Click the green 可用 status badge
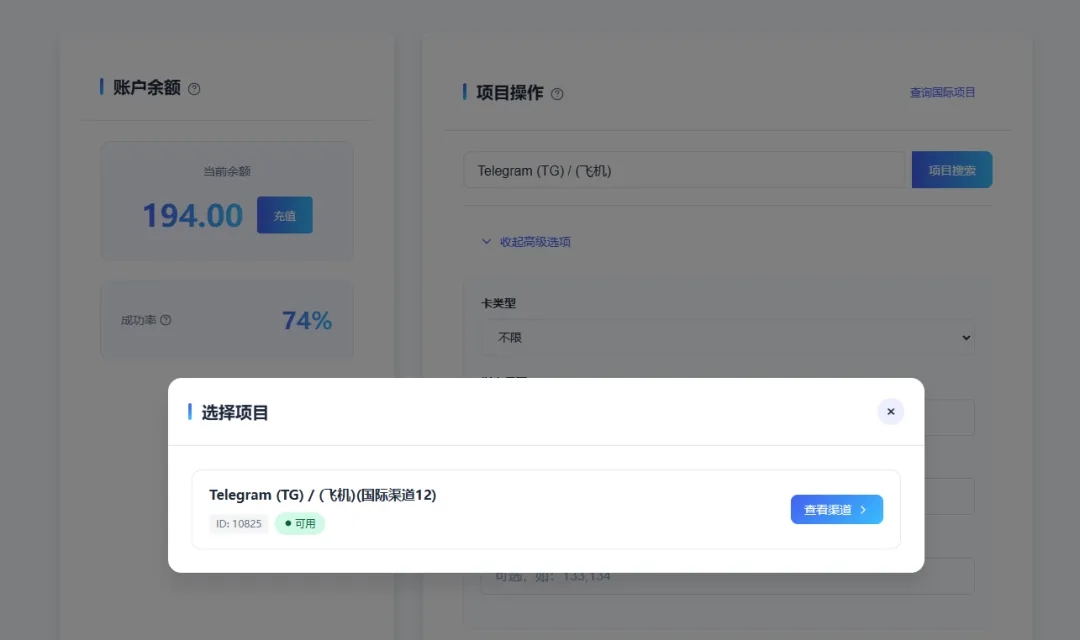 pyautogui.click(x=300, y=523)
